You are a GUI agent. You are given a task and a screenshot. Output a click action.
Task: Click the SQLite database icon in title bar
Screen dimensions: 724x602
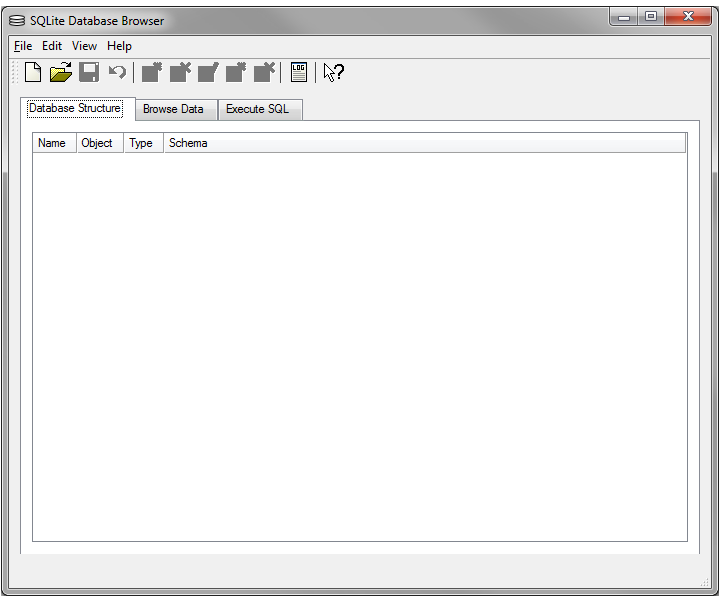17,21
